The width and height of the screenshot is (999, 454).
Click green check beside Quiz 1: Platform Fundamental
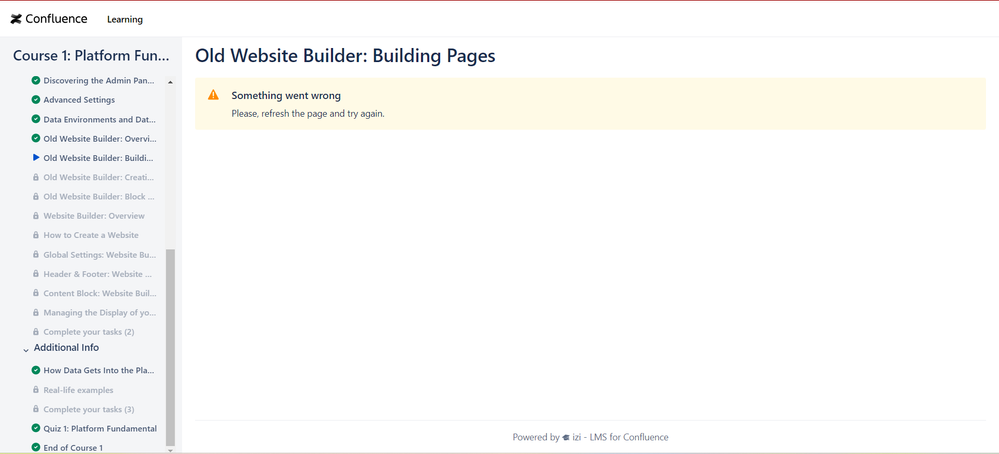[36, 428]
